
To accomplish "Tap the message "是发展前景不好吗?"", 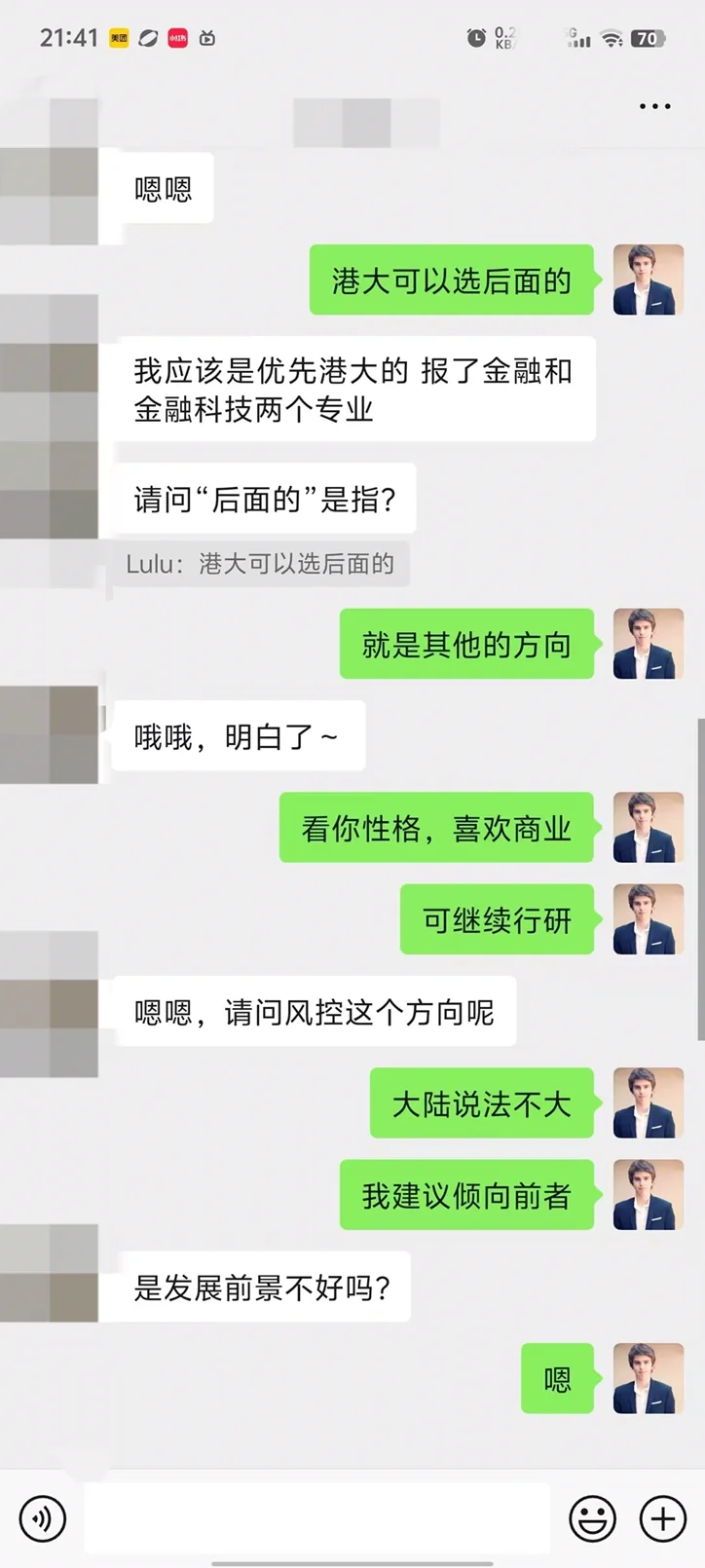I will click(262, 1287).
